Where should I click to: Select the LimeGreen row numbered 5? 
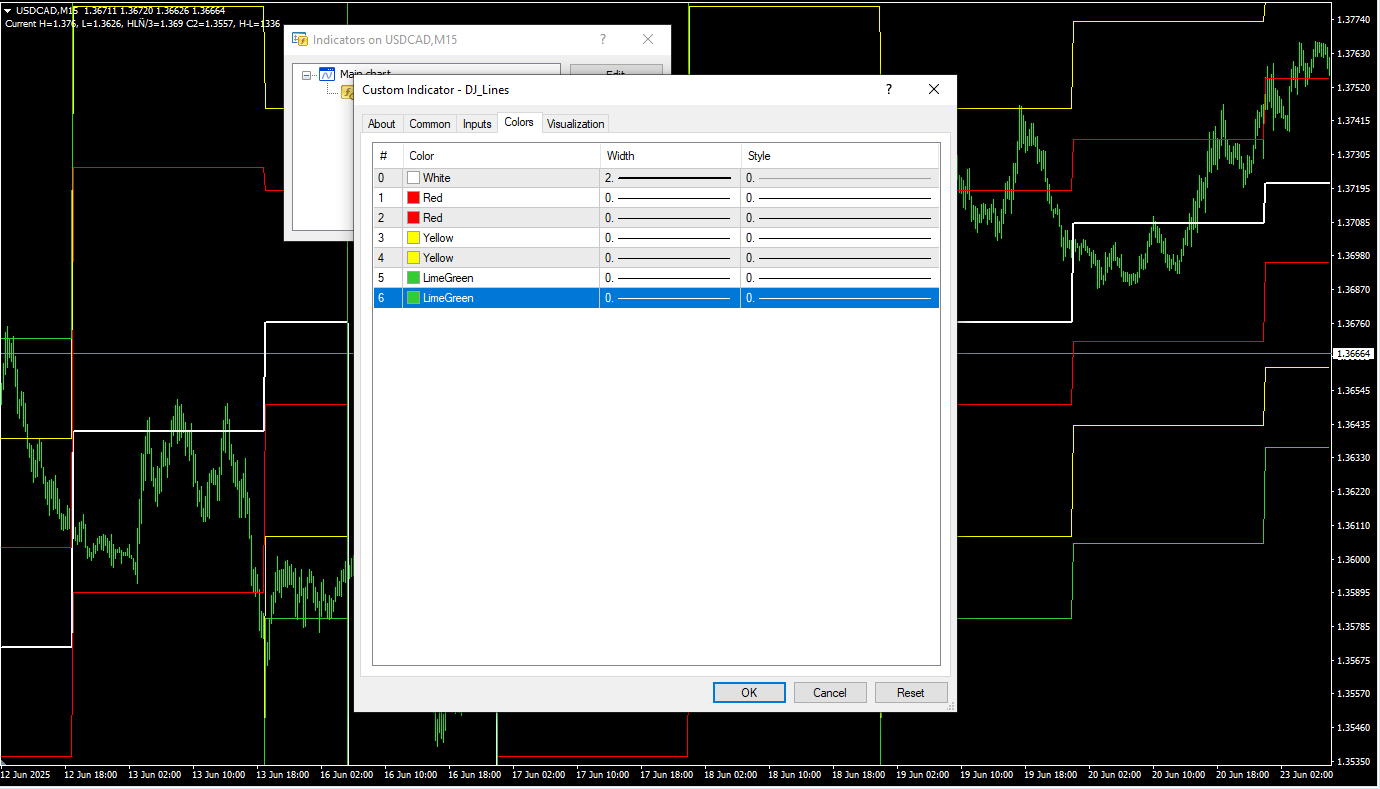coord(382,278)
